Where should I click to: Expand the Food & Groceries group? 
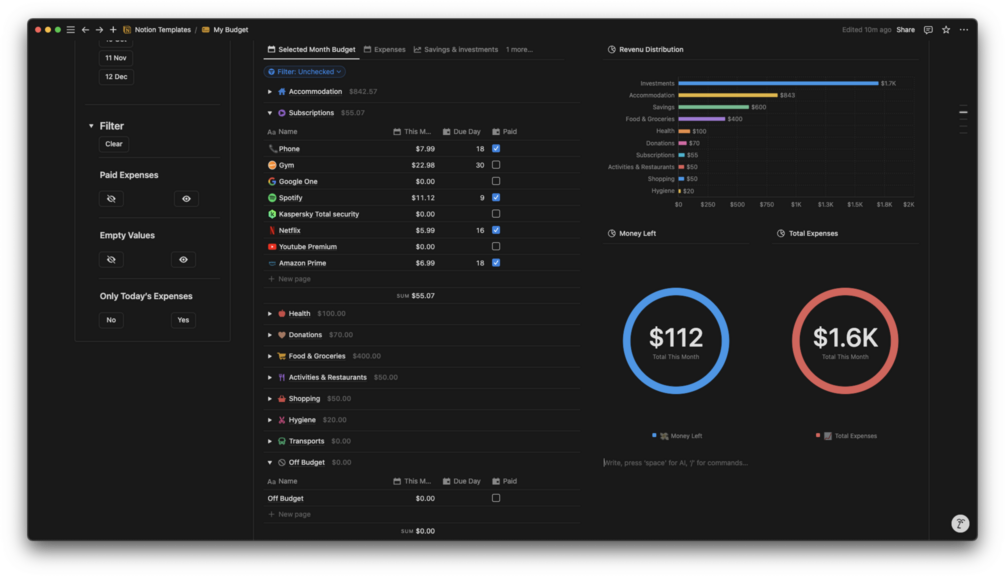270,356
